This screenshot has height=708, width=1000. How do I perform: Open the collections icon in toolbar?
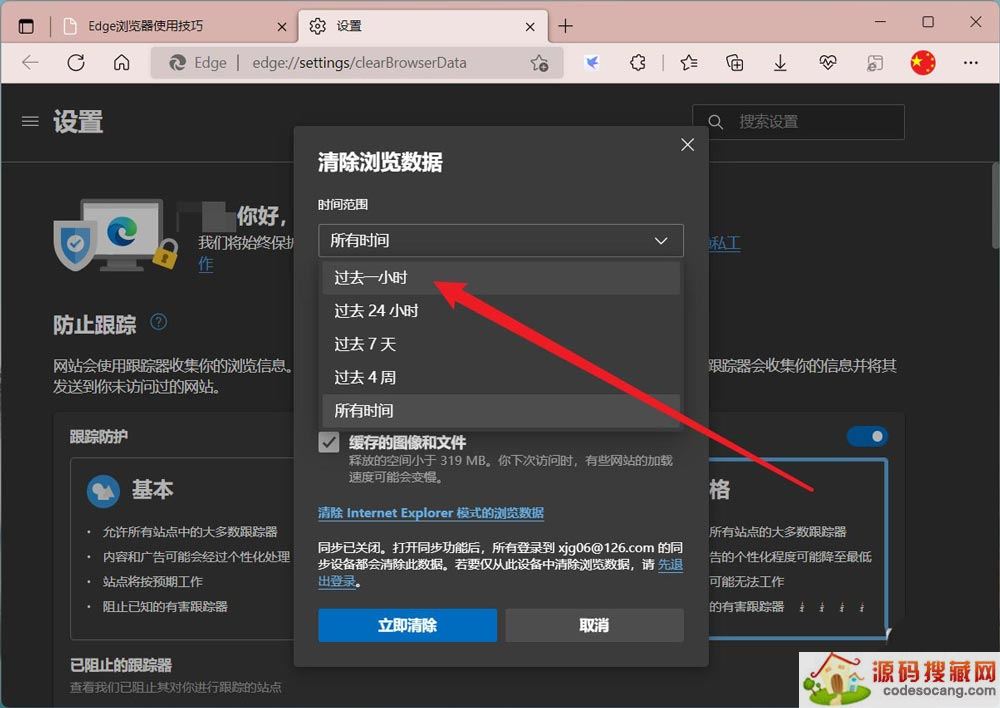[734, 63]
